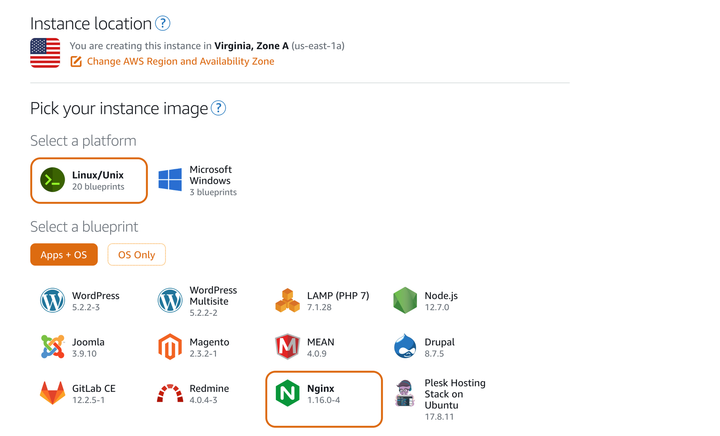Click the MEAN version 4.0.9 text
Screen dimensions: 720x436
(x=317, y=354)
